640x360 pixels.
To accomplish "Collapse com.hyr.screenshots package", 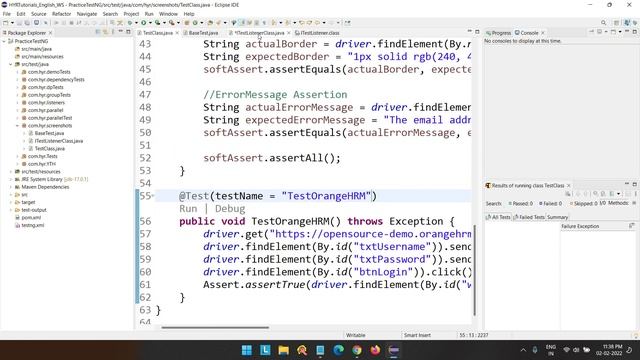I will pyautogui.click(x=18, y=126).
